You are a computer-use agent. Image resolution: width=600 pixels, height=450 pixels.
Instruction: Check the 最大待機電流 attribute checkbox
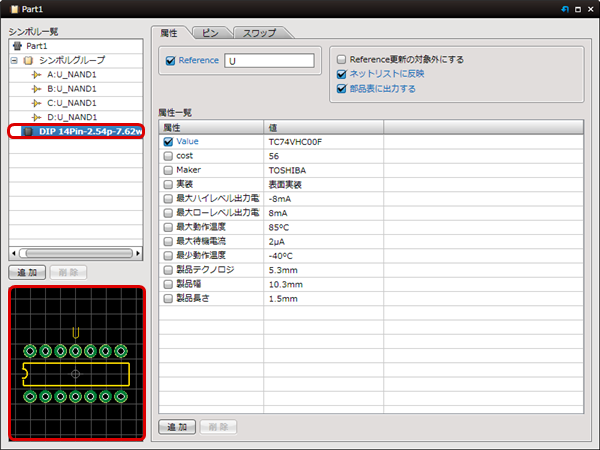click(168, 241)
